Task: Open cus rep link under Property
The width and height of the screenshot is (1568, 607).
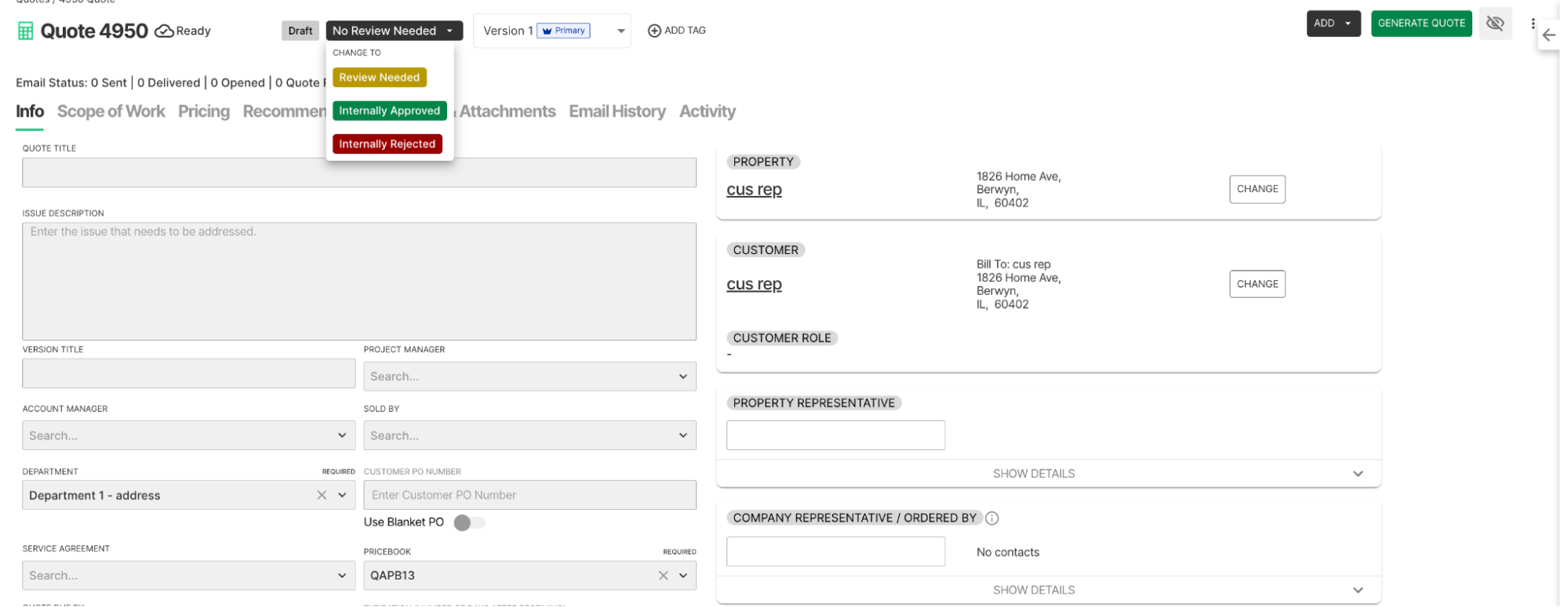Action: tap(754, 190)
